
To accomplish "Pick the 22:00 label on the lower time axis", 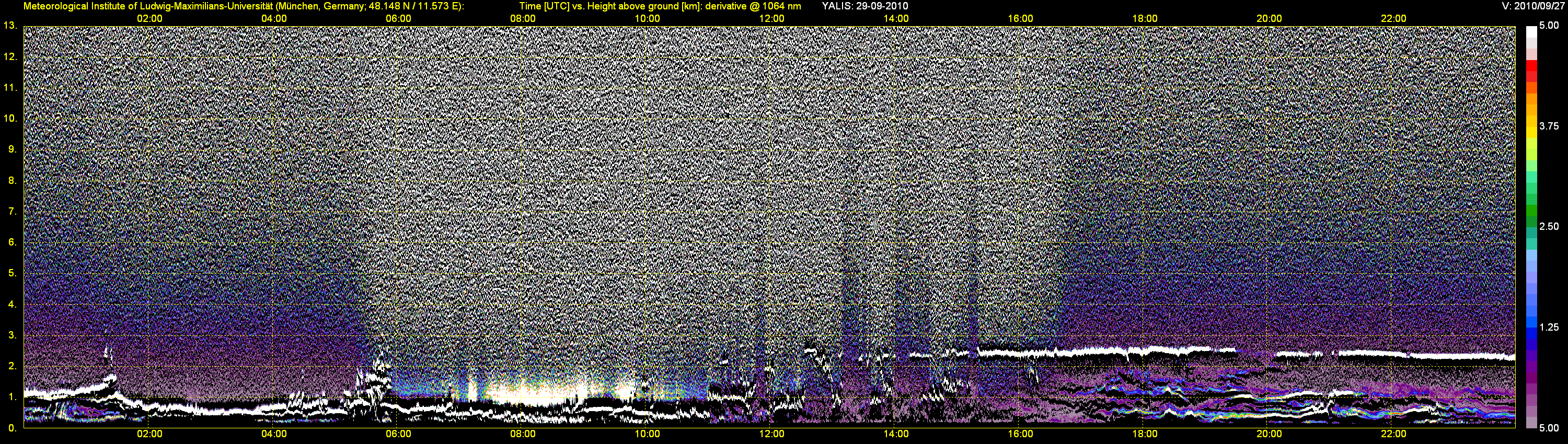I will pos(1394,434).
